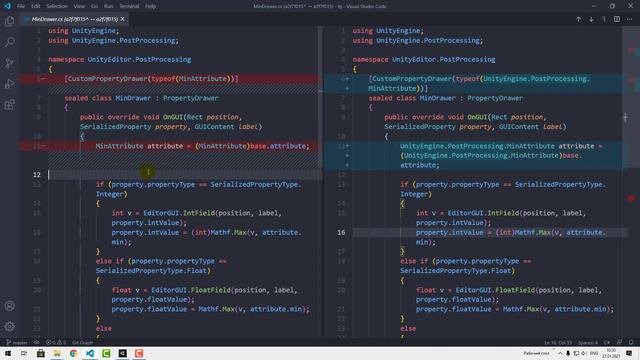Click the minus marker on deleted line 6
The image size is (640, 360).
pyautogui.click(x=43, y=79)
